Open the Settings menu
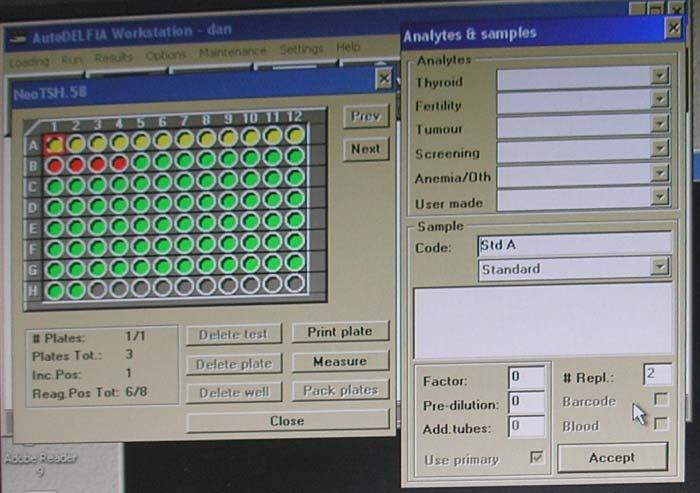 [301, 49]
